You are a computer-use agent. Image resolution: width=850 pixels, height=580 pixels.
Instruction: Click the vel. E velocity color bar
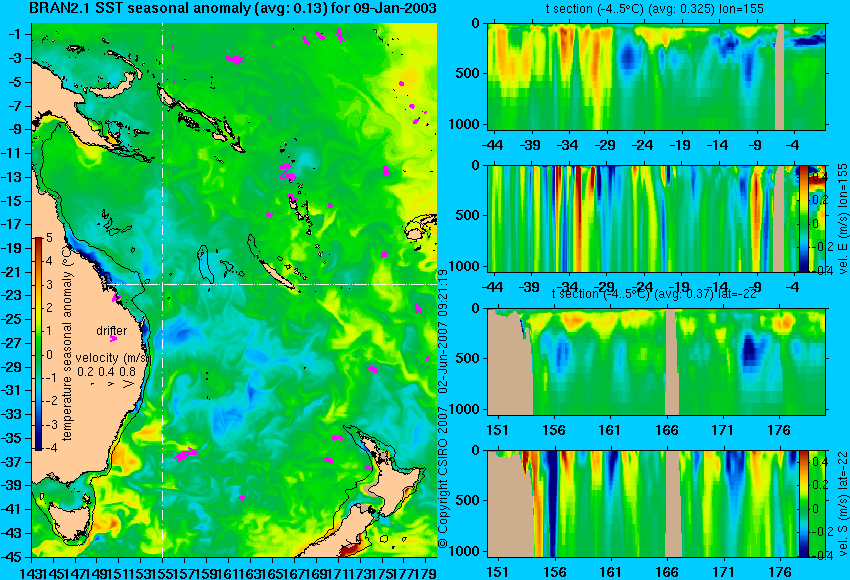[804, 218]
